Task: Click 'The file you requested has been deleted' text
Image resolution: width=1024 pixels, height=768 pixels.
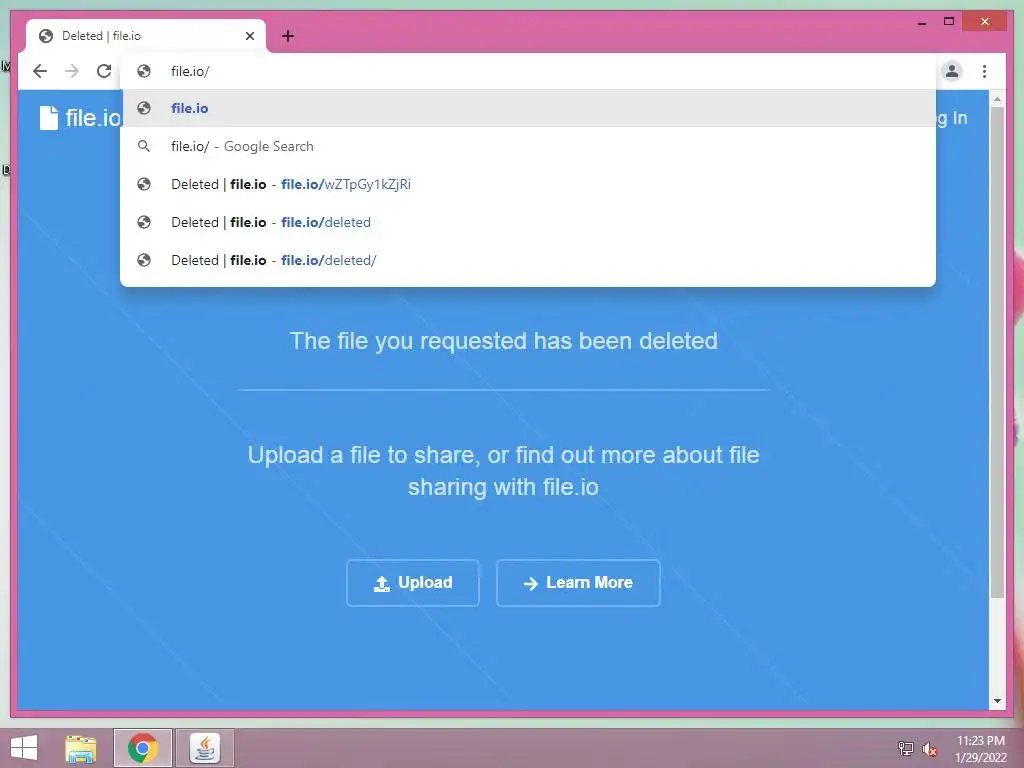Action: coord(504,341)
